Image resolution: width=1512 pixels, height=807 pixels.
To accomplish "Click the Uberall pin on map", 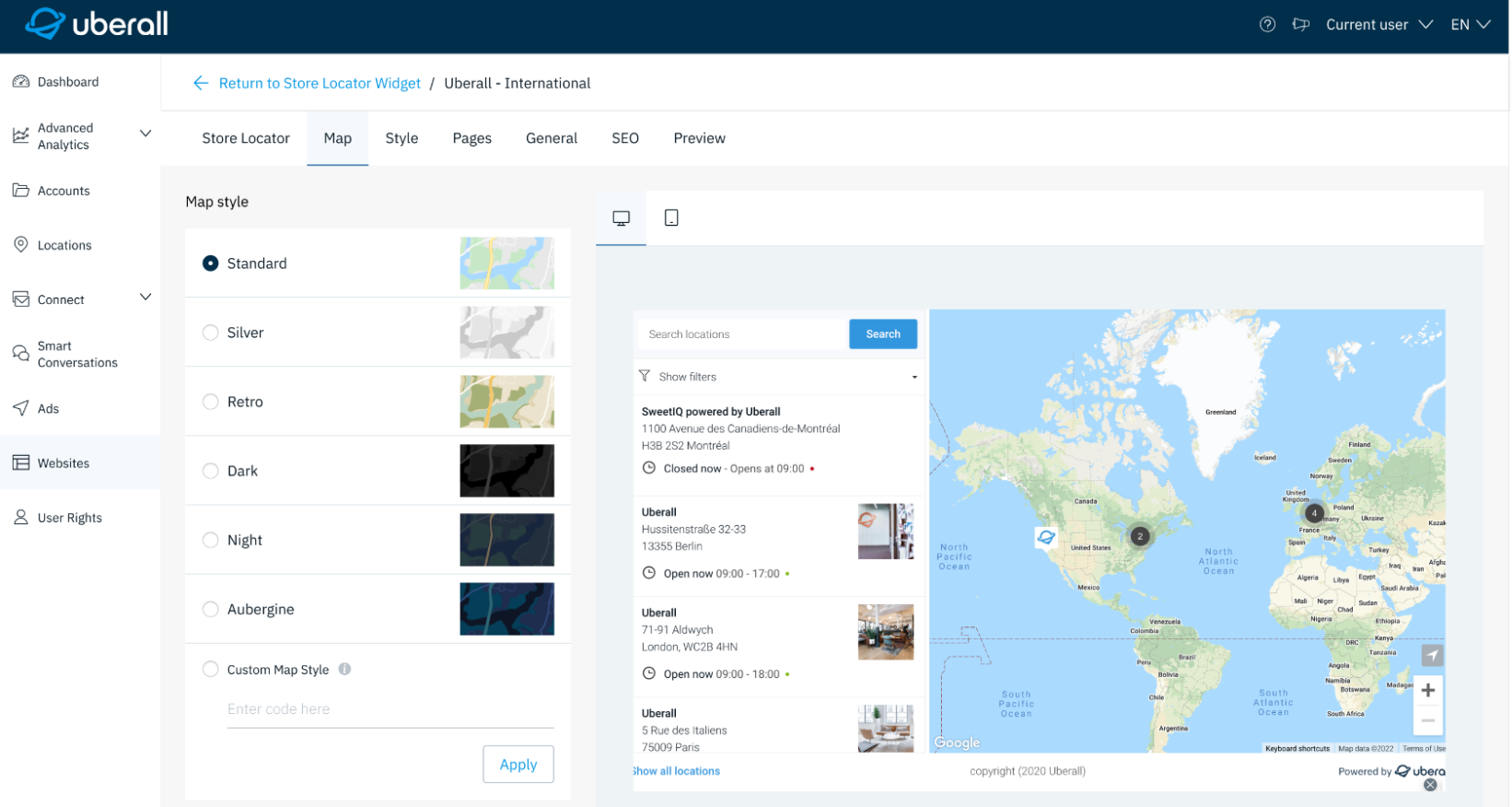I will [x=1046, y=537].
